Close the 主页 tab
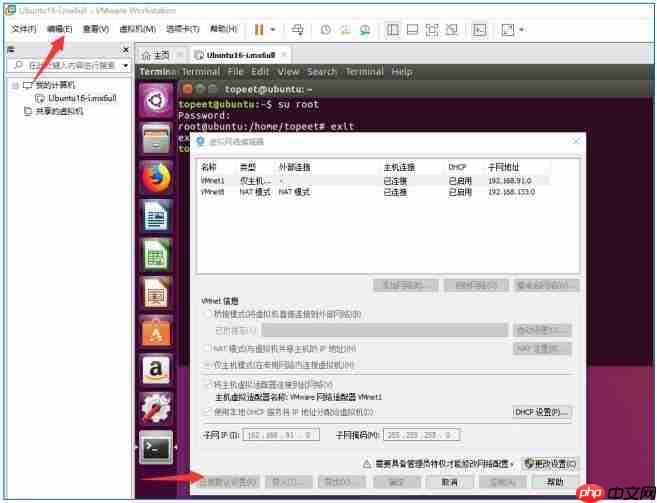The width and height of the screenshot is (657, 503). pyautogui.click(x=180, y=55)
